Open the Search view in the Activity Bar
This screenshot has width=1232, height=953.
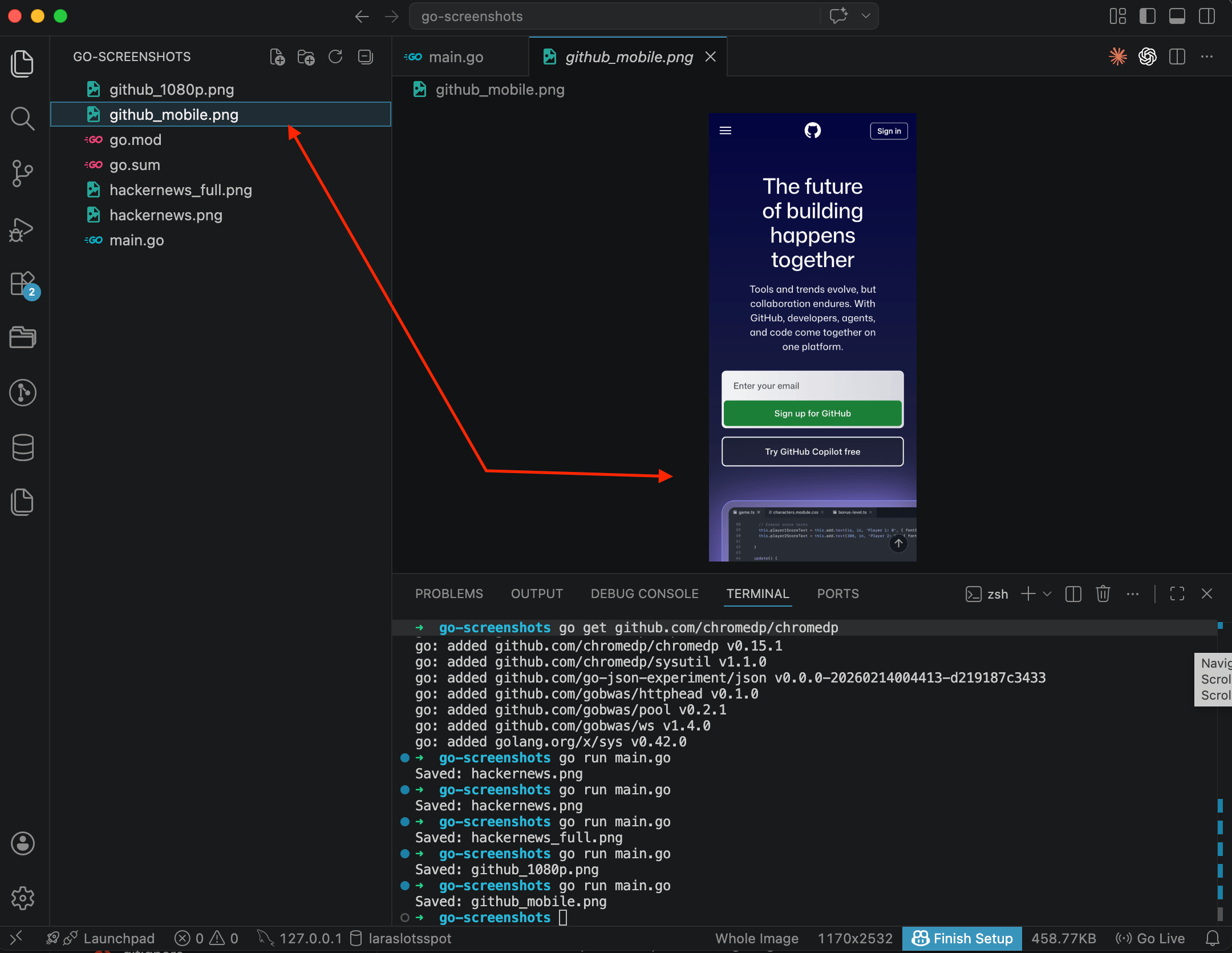[23, 119]
